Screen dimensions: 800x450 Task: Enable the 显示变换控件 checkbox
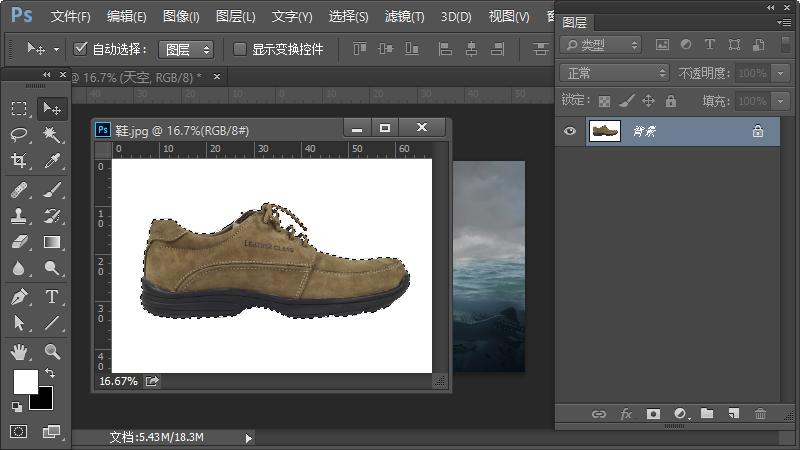240,49
